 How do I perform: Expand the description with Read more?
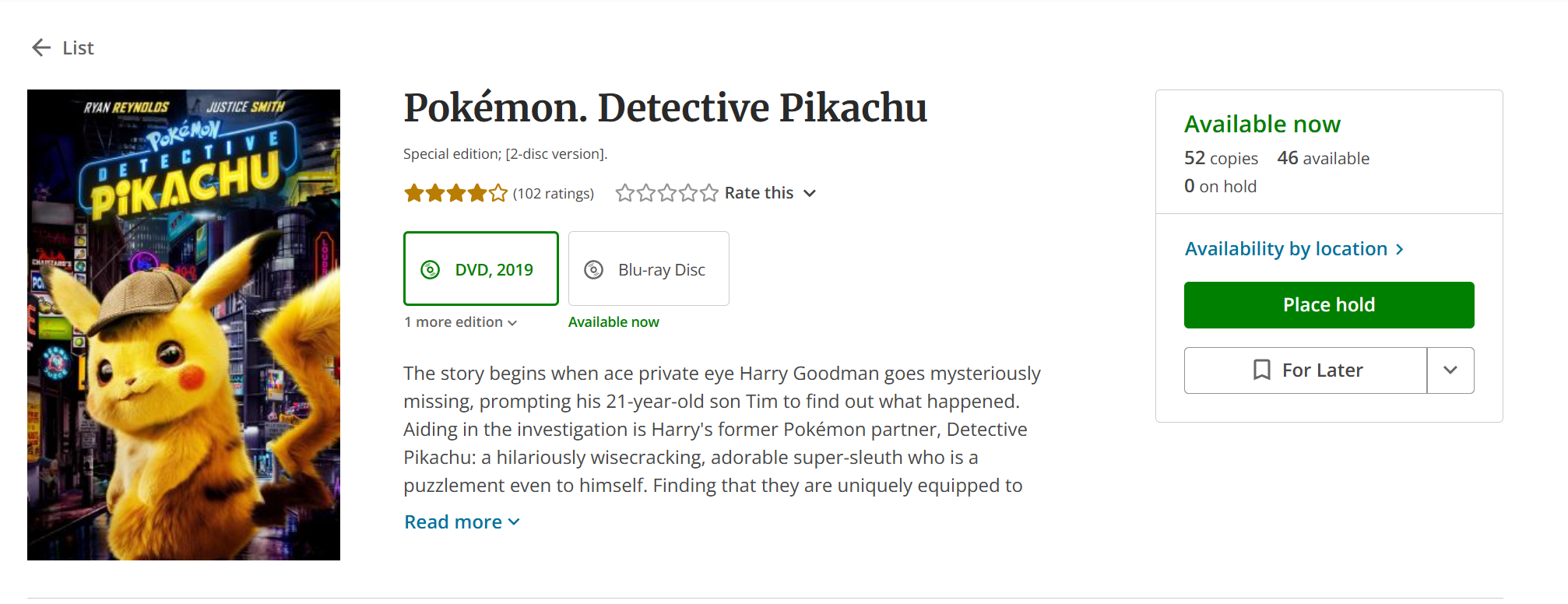462,522
